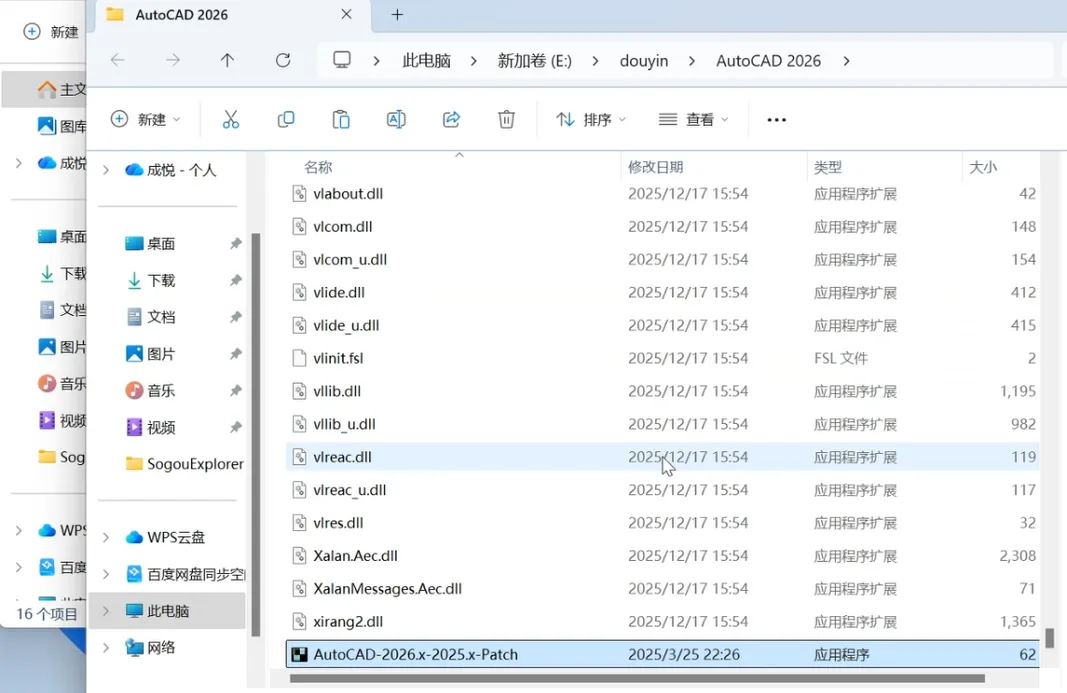Expand the 百度网盘同步空间 tree node

pyautogui.click(x=105, y=575)
